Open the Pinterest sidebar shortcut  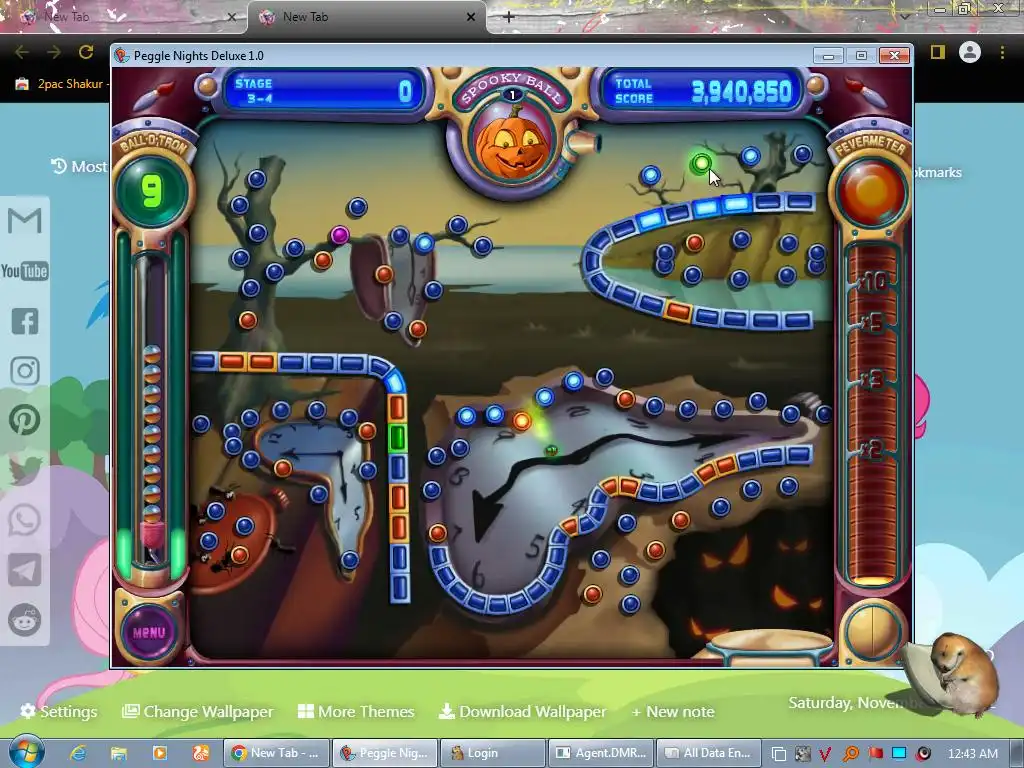25,420
